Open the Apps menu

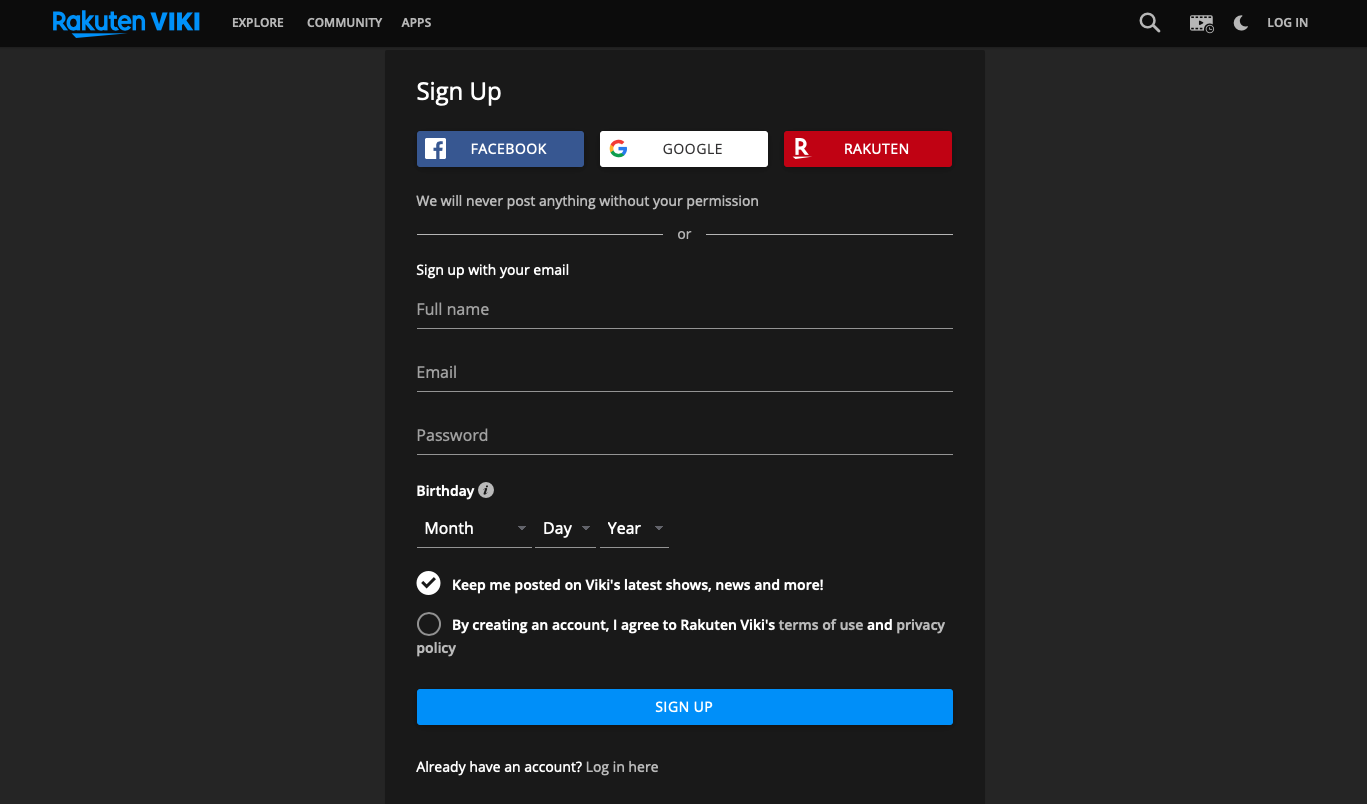(416, 23)
